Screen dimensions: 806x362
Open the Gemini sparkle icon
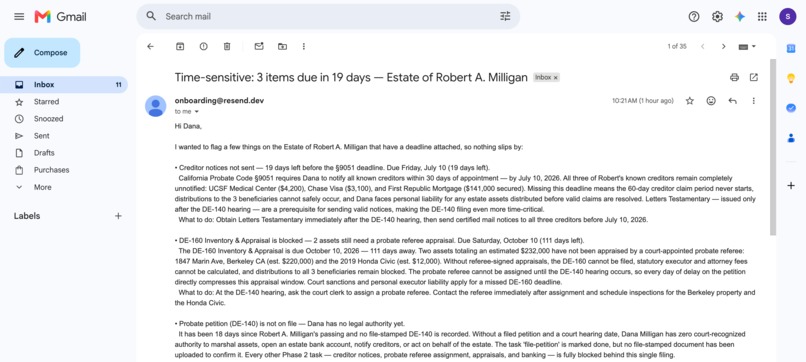(740, 16)
